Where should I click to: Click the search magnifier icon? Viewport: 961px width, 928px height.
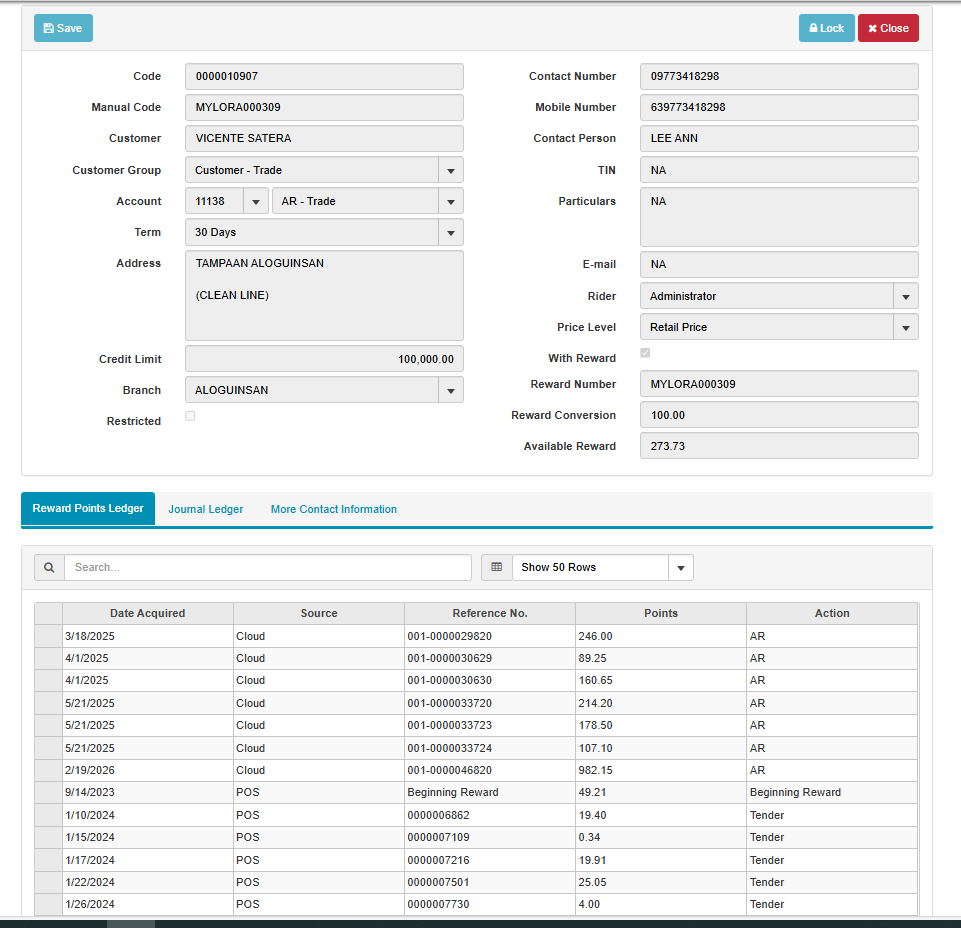click(x=49, y=568)
